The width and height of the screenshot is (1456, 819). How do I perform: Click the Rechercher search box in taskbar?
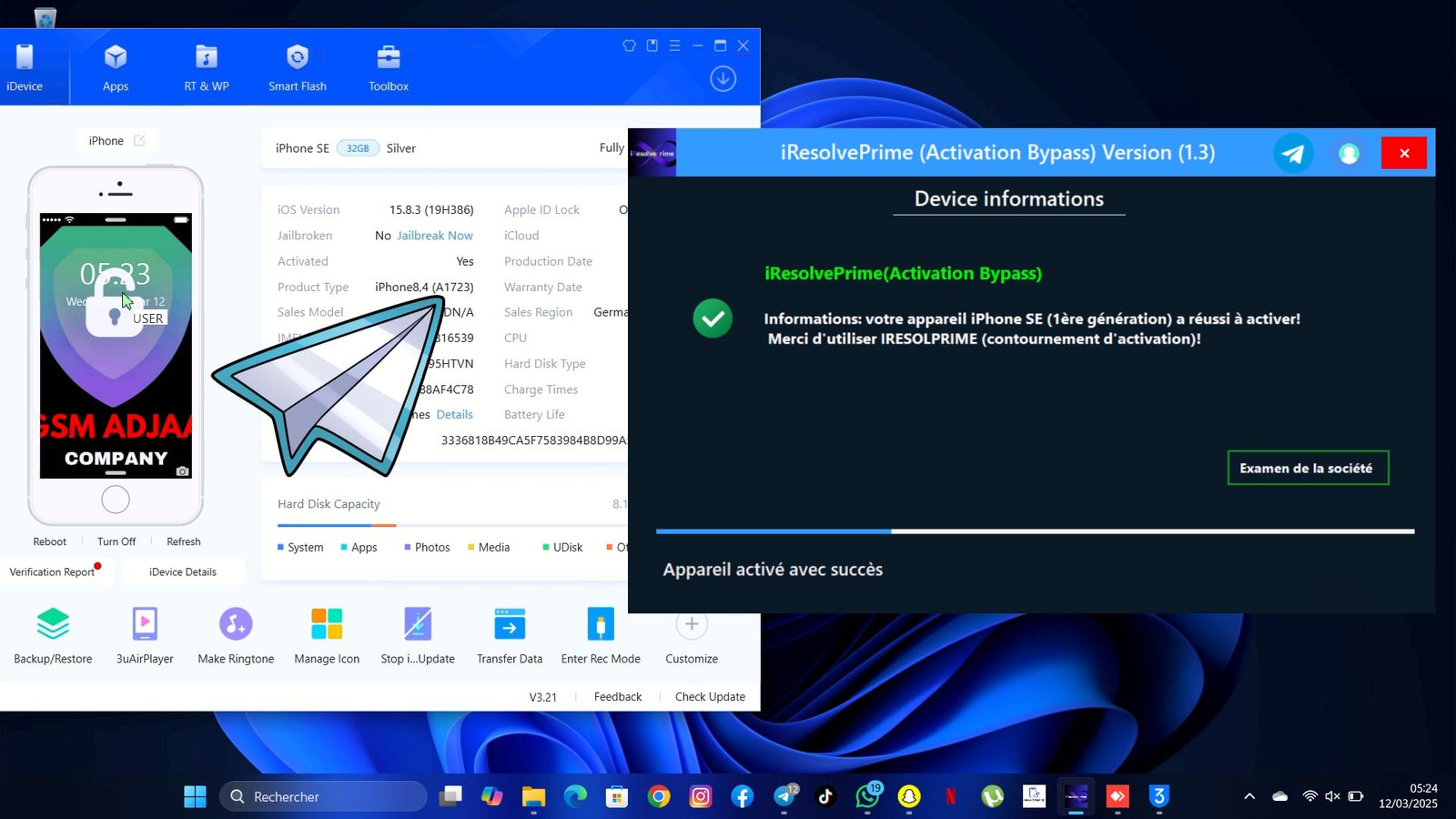(323, 796)
